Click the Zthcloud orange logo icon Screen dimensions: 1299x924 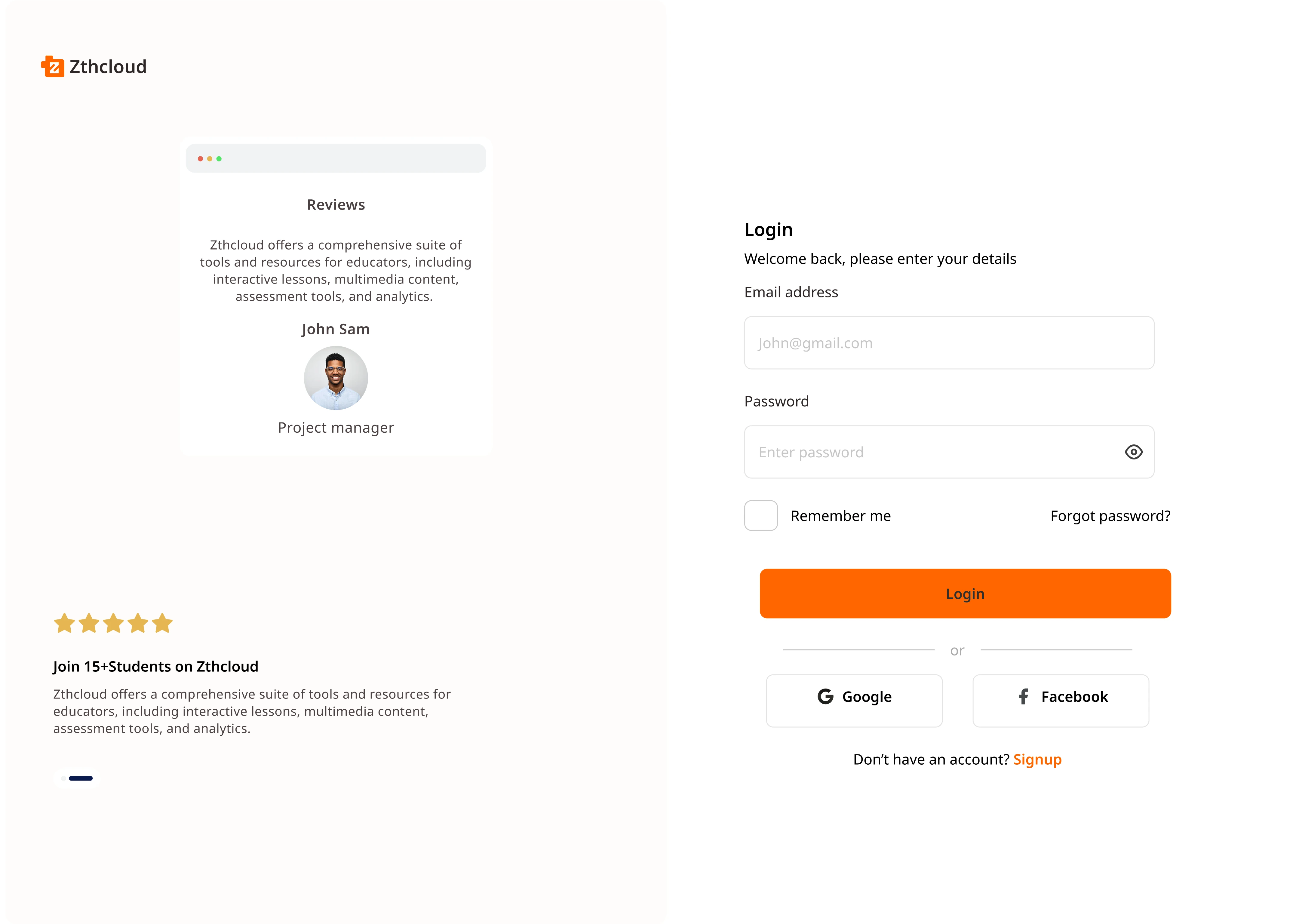52,66
